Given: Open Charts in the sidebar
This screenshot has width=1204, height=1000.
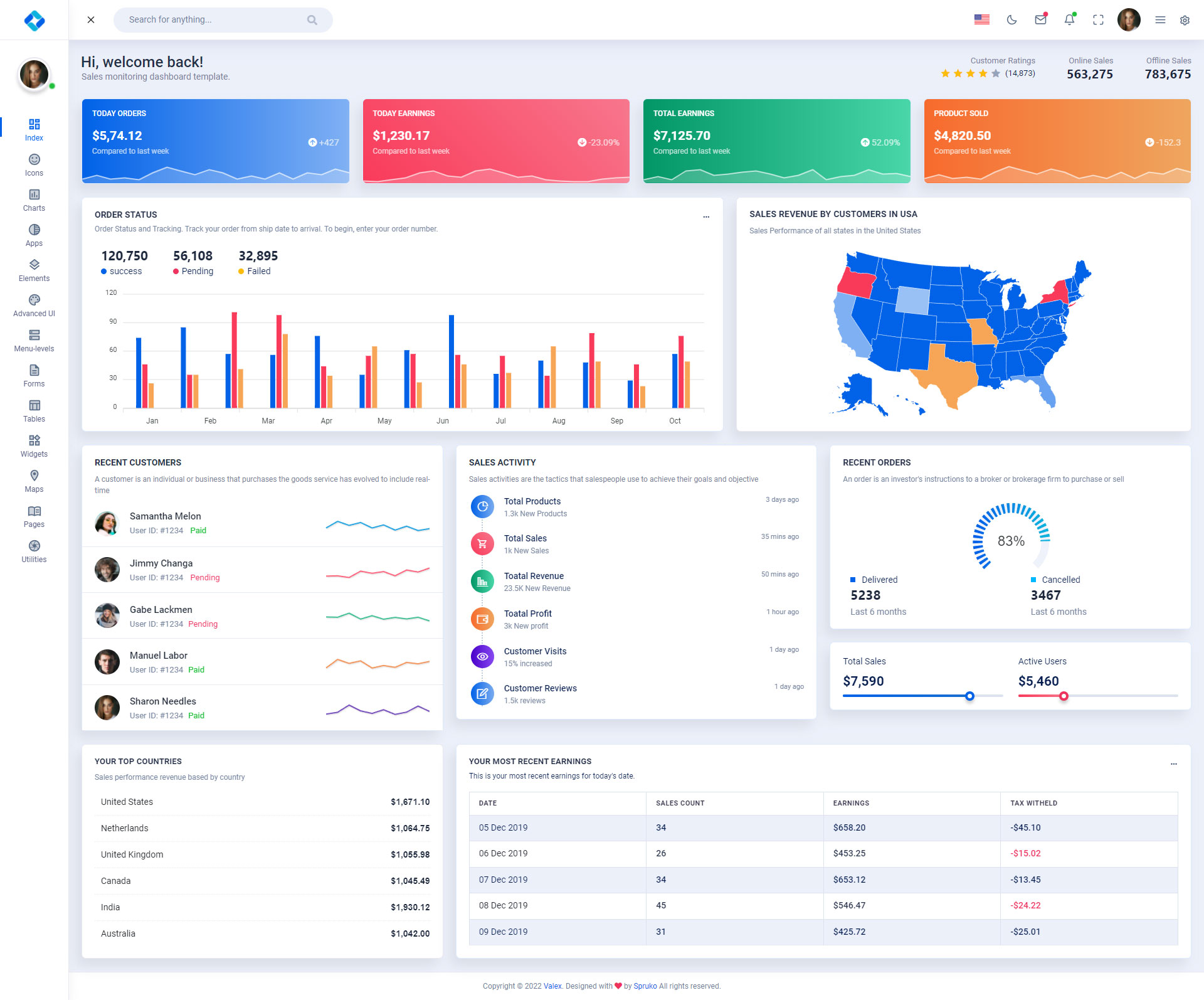Looking at the screenshot, I should point(34,200).
